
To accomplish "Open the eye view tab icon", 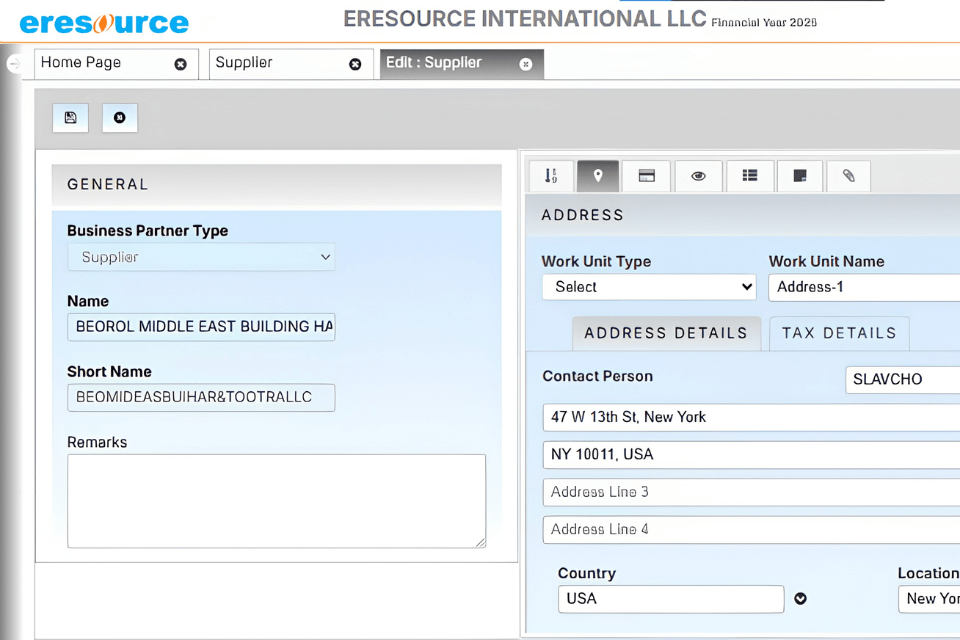I will click(x=699, y=176).
